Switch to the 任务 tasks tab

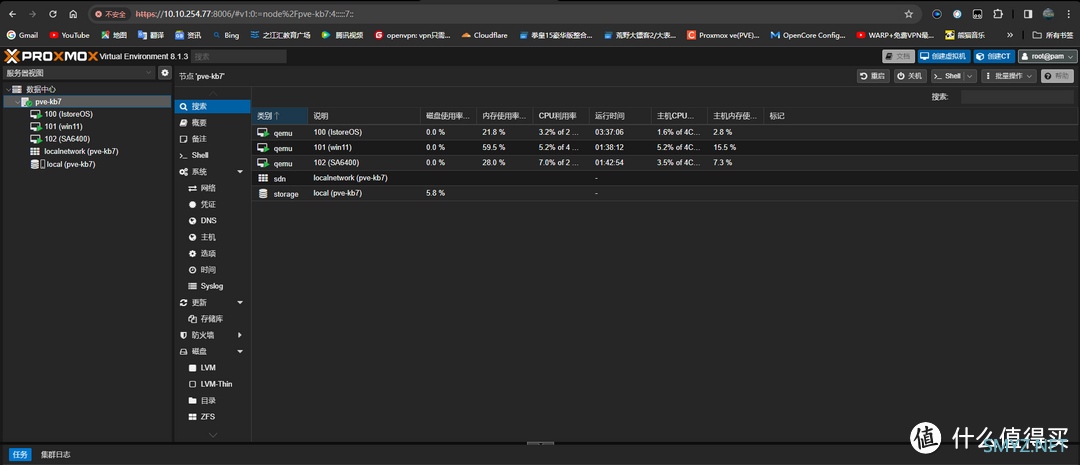coord(20,455)
